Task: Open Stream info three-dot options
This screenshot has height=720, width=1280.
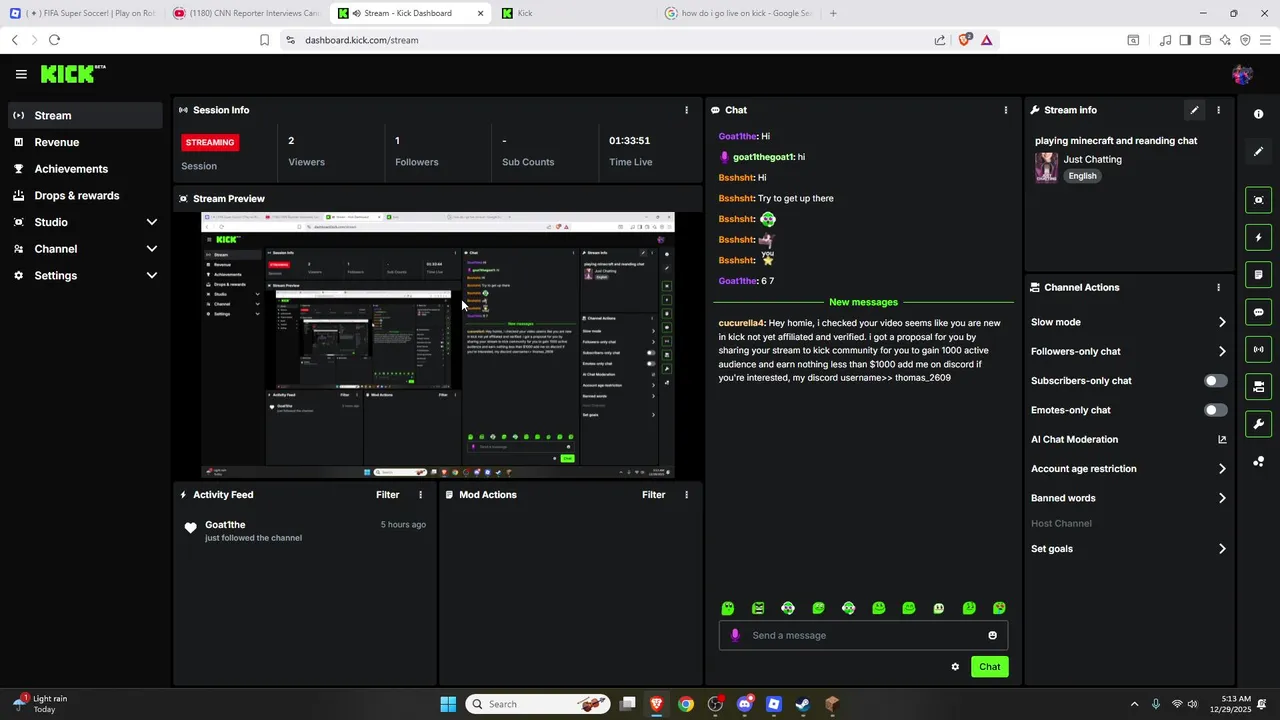Action: 1218,110
